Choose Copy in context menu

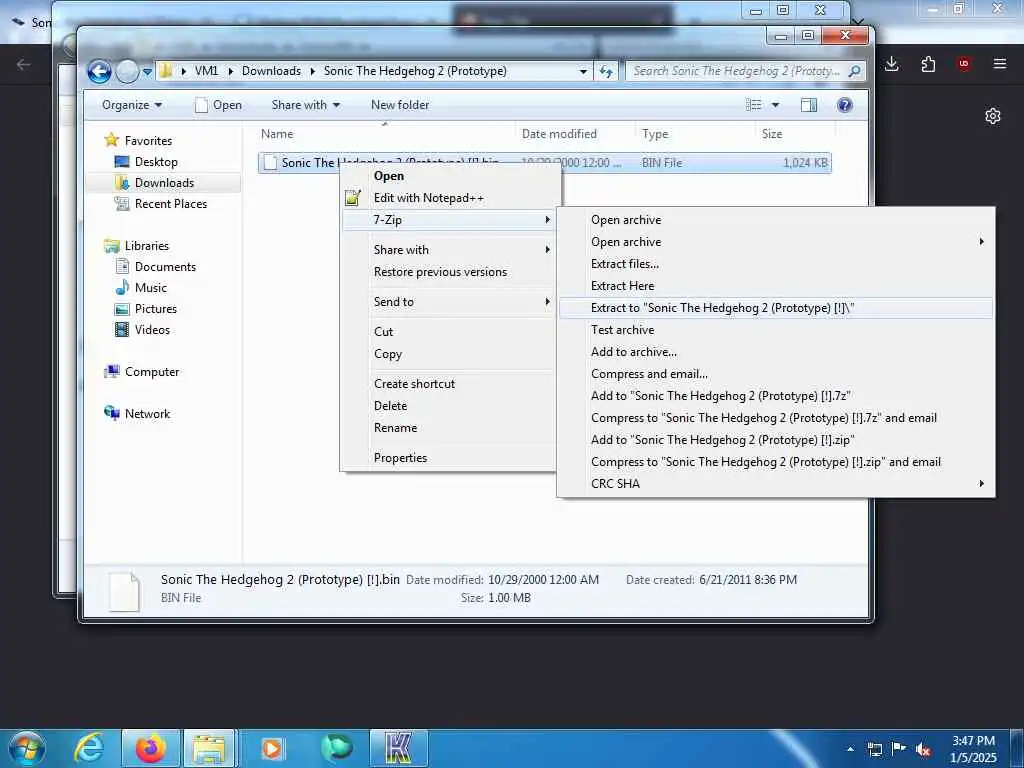451,354
